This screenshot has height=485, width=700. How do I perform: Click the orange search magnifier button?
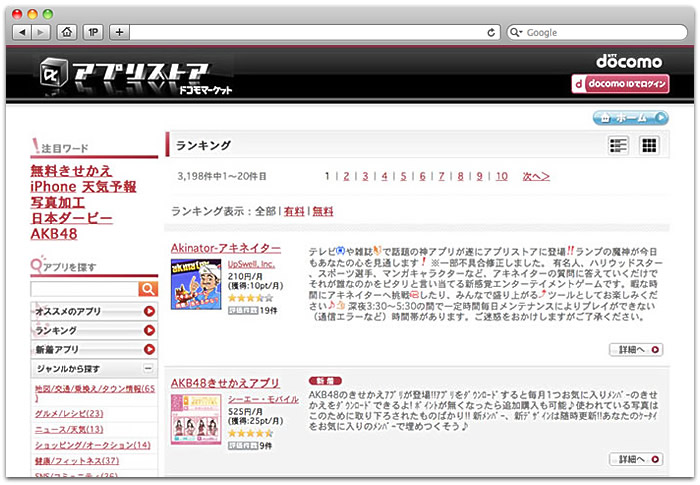[x=148, y=289]
